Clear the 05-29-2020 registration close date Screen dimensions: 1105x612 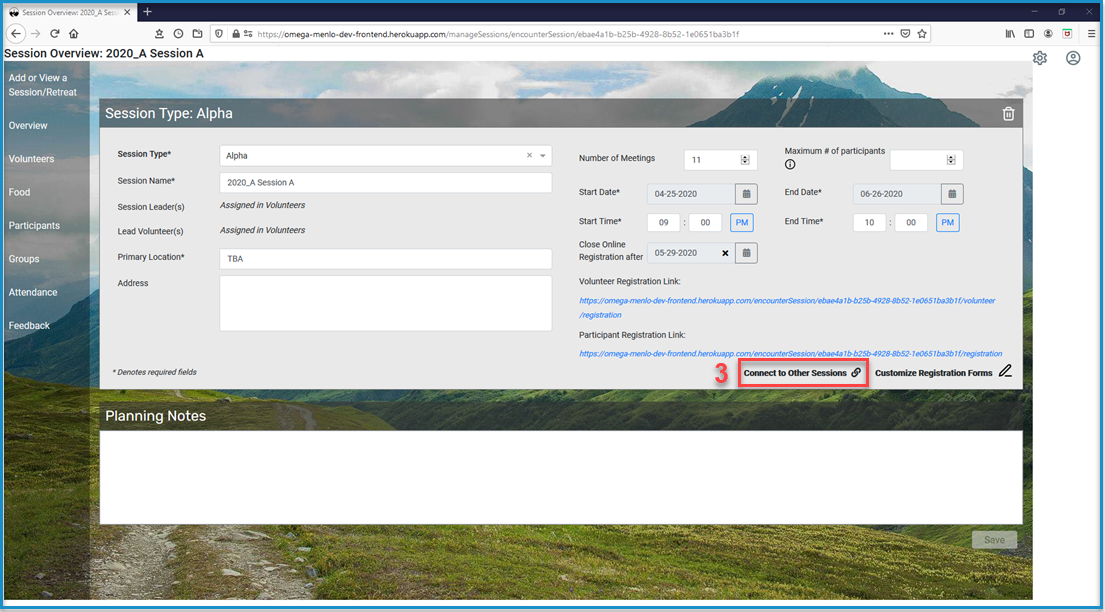pyautogui.click(x=725, y=253)
